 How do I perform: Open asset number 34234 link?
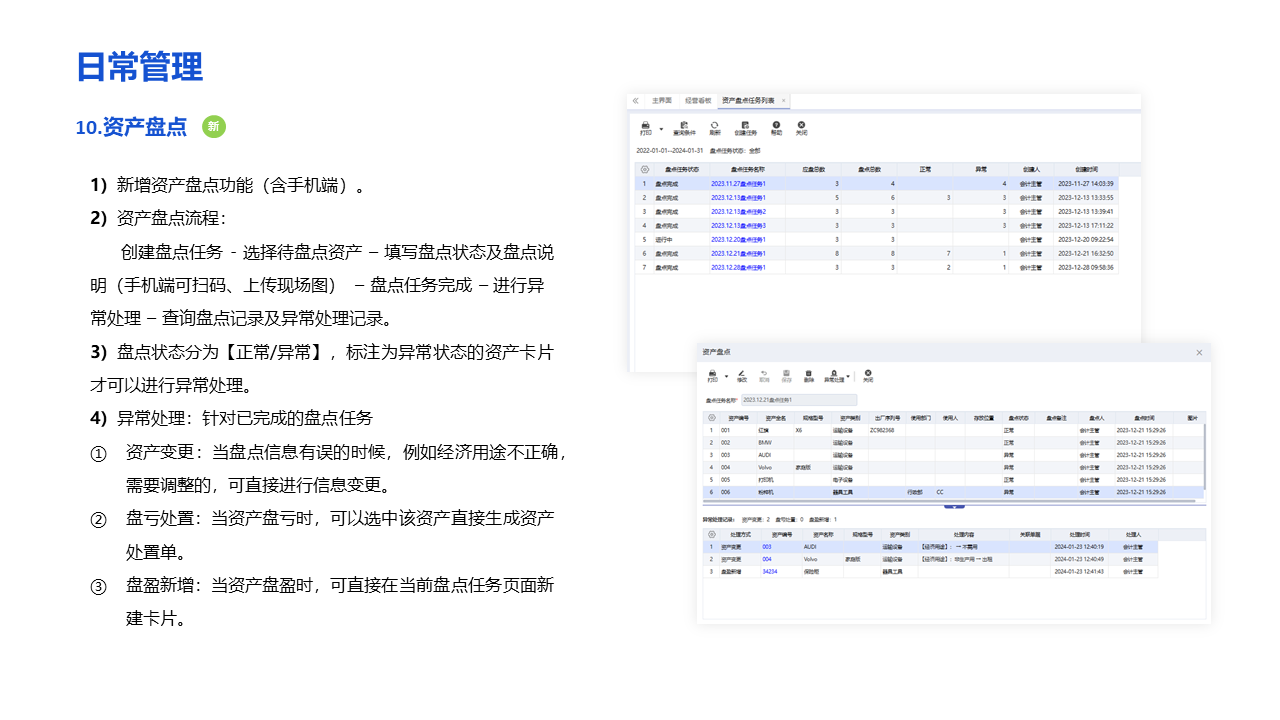click(x=769, y=572)
